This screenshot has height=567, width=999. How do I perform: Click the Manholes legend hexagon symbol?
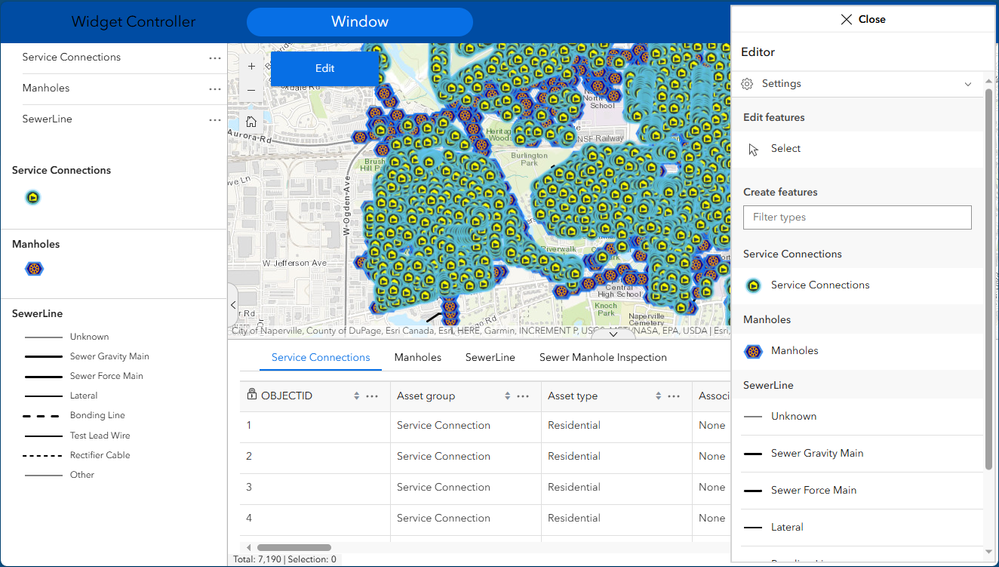point(34,269)
